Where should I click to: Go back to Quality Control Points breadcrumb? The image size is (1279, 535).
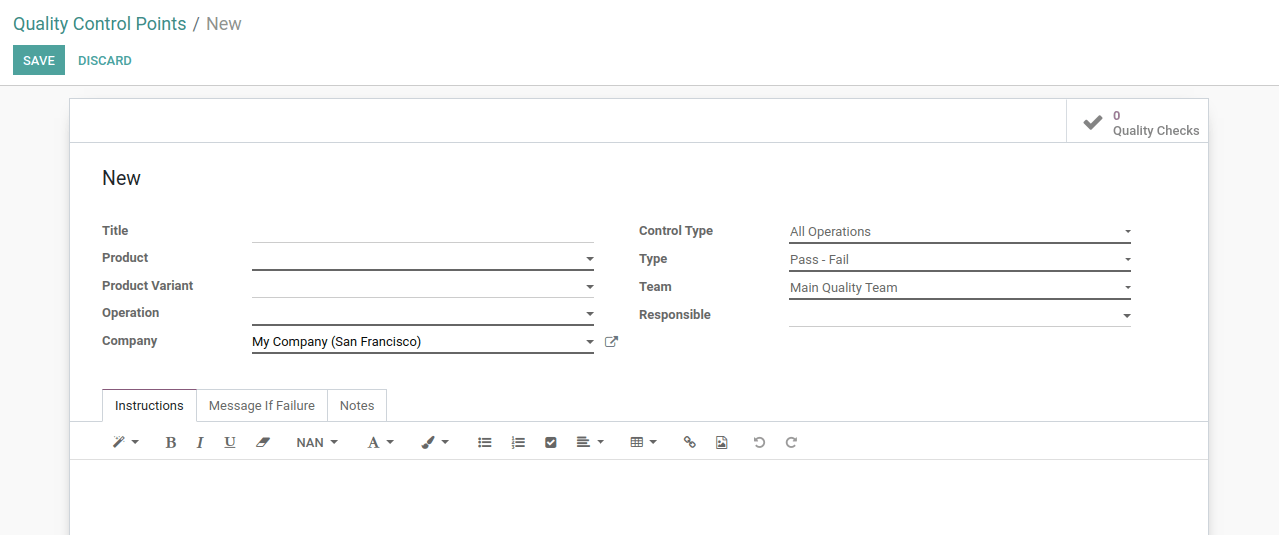[100, 23]
